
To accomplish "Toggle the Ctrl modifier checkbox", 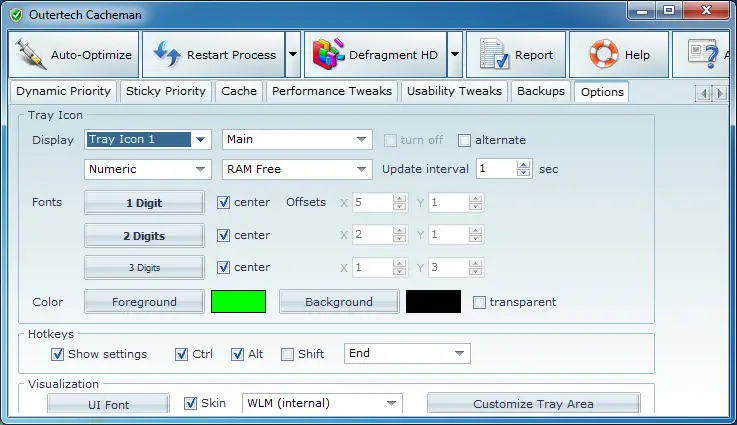I will coord(181,354).
